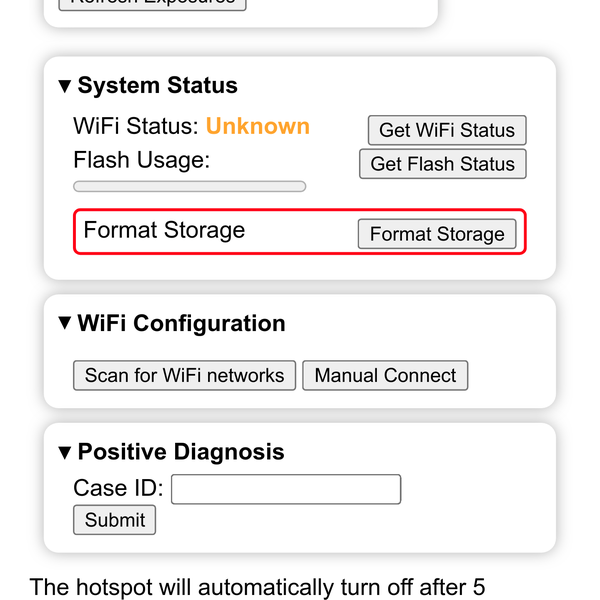This screenshot has width=600, height=600.
Task: Collapse the System Status disclosure triangle
Action: click(x=65, y=87)
